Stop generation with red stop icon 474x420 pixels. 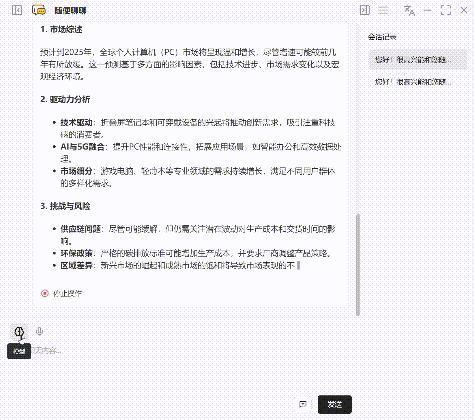pyautogui.click(x=45, y=293)
